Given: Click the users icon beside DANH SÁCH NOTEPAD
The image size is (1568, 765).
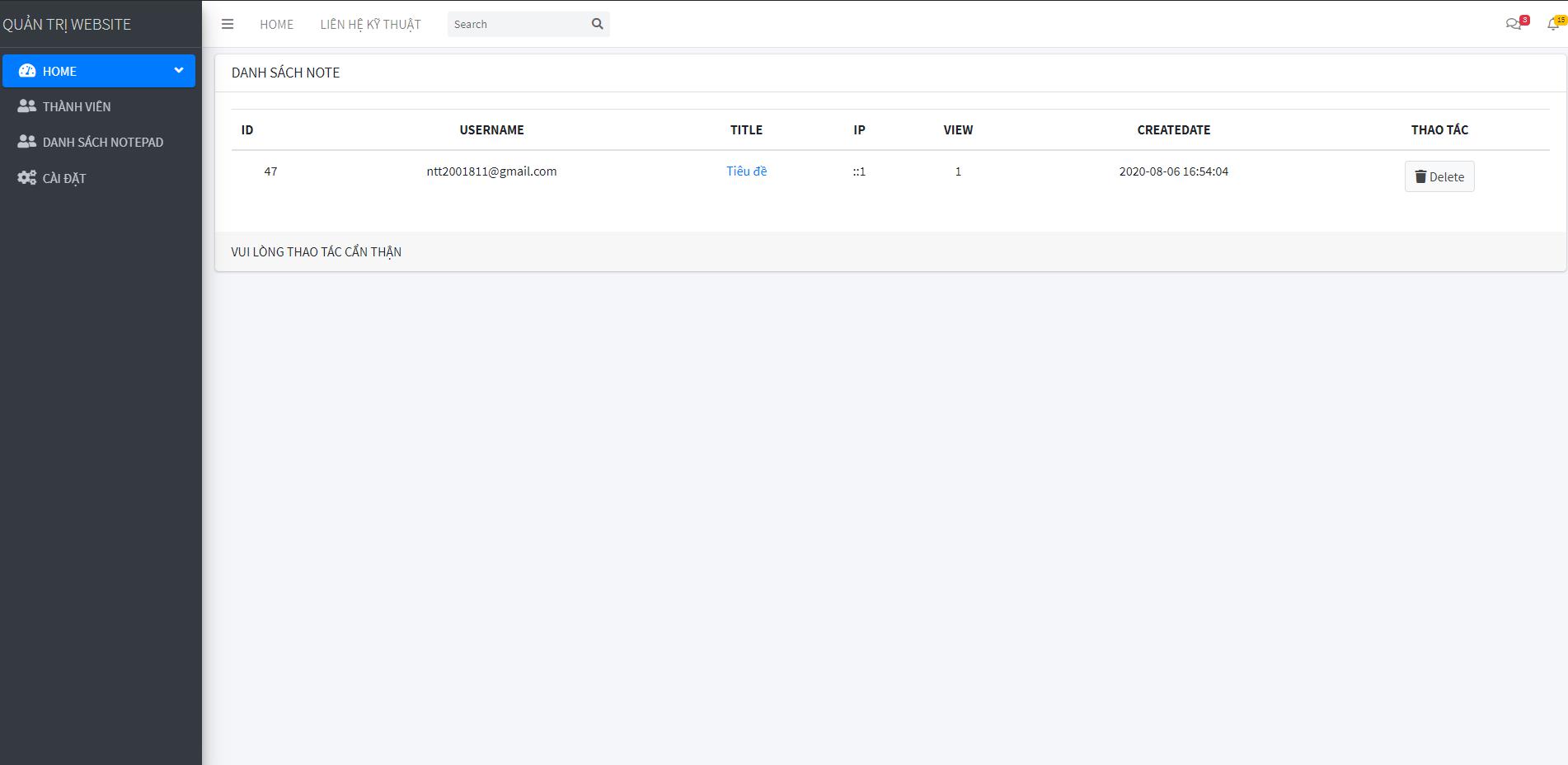Looking at the screenshot, I should point(26,141).
